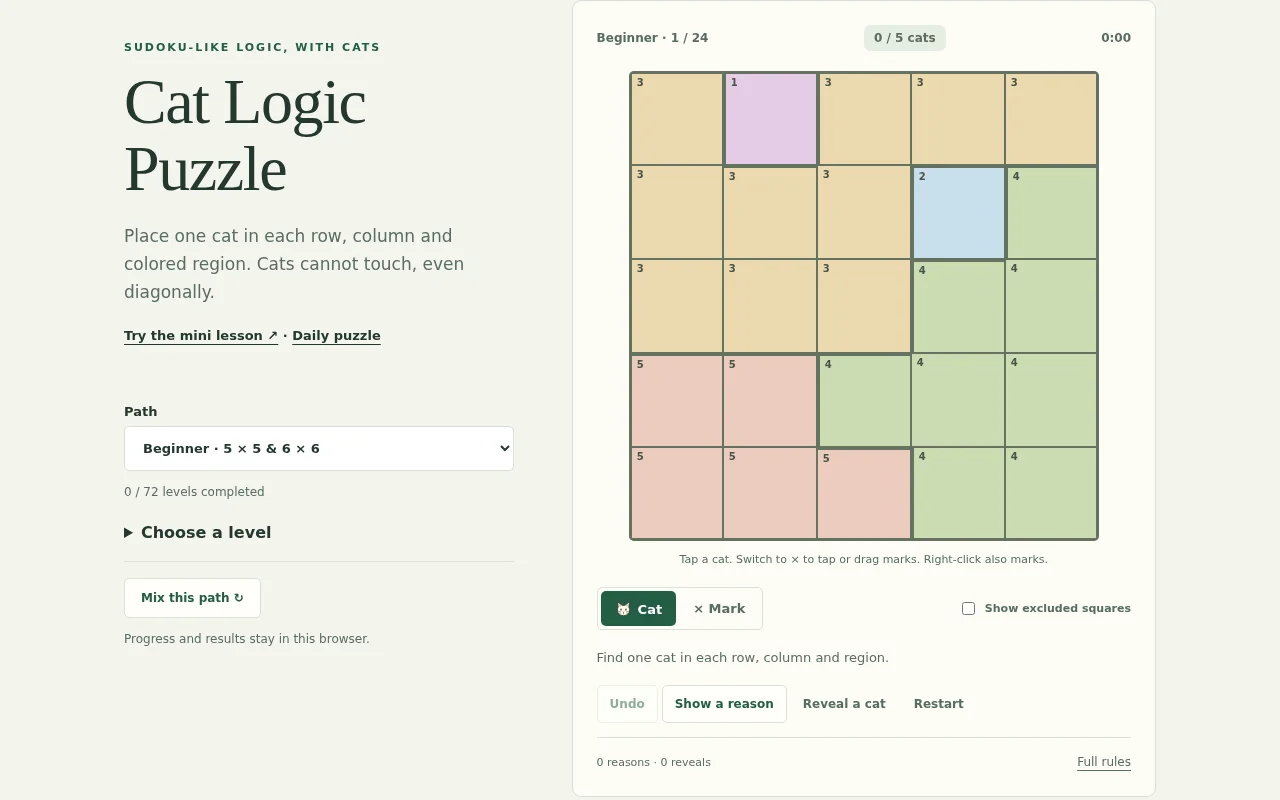Click "Progress and results stay in this browser." text
Viewport: 1280px width, 800px height.
(x=247, y=639)
